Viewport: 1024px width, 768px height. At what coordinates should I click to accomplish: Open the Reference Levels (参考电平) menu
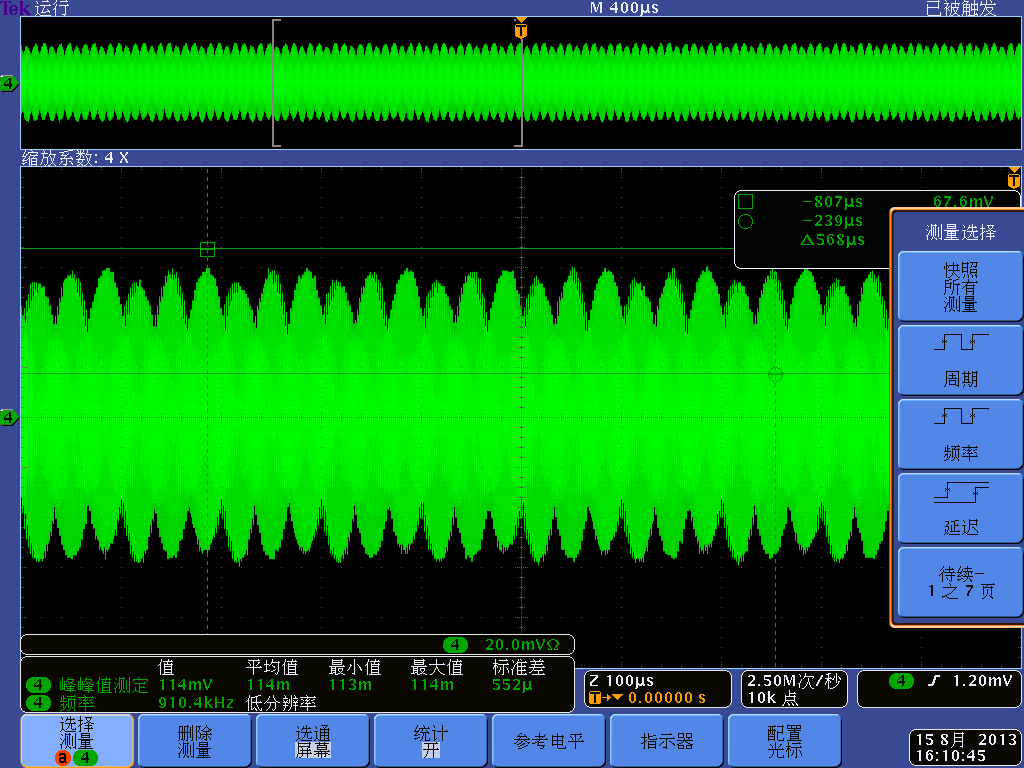coord(548,741)
